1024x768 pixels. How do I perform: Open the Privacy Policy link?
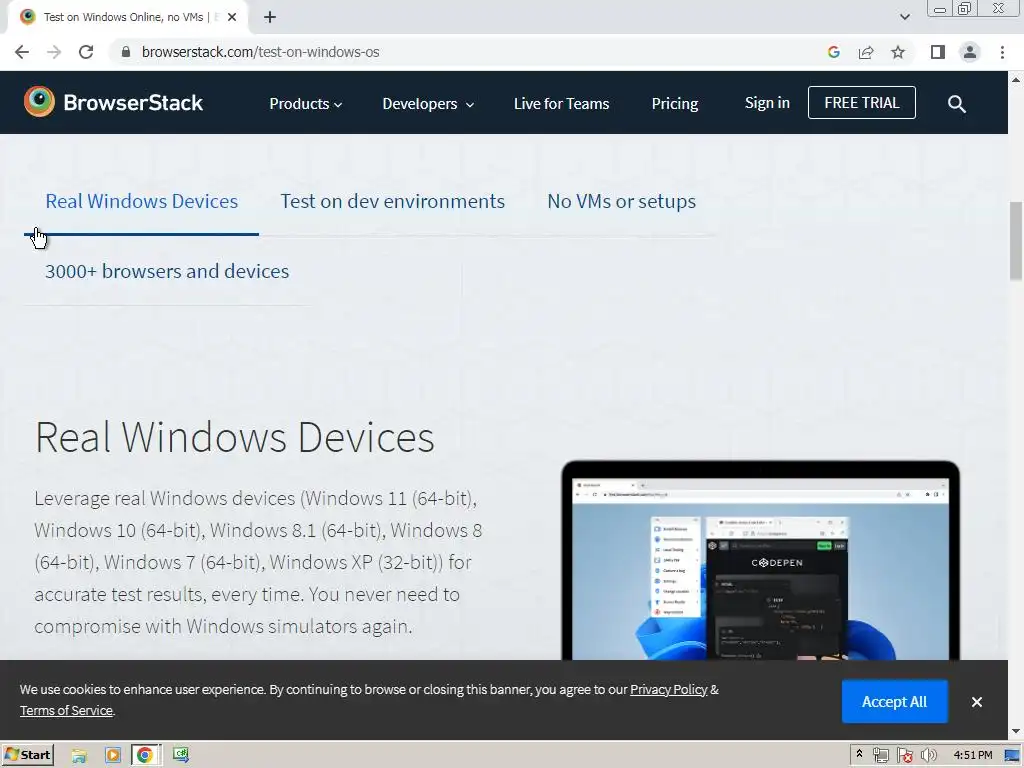[x=669, y=690]
